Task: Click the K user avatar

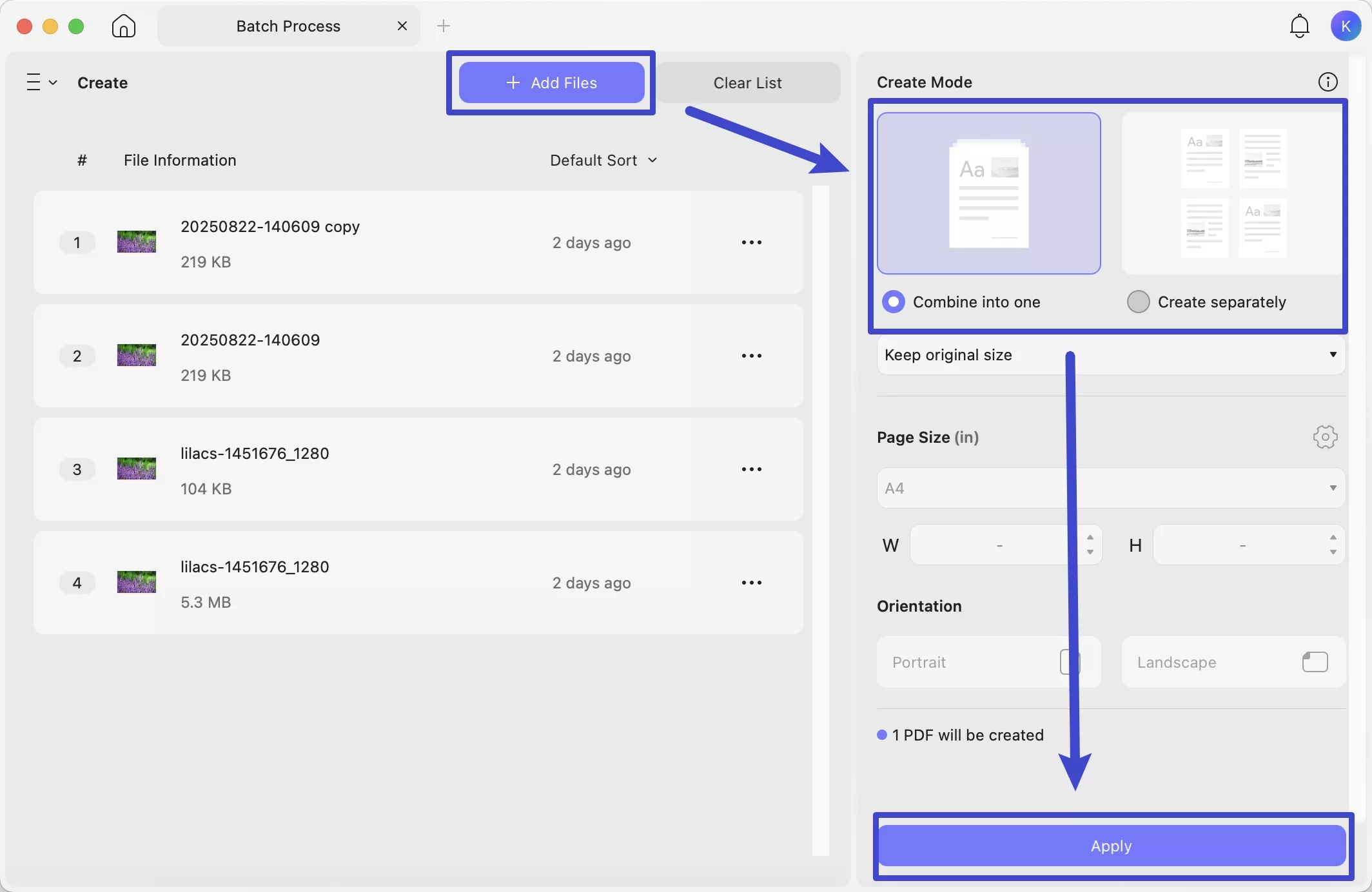Action: [1347, 26]
